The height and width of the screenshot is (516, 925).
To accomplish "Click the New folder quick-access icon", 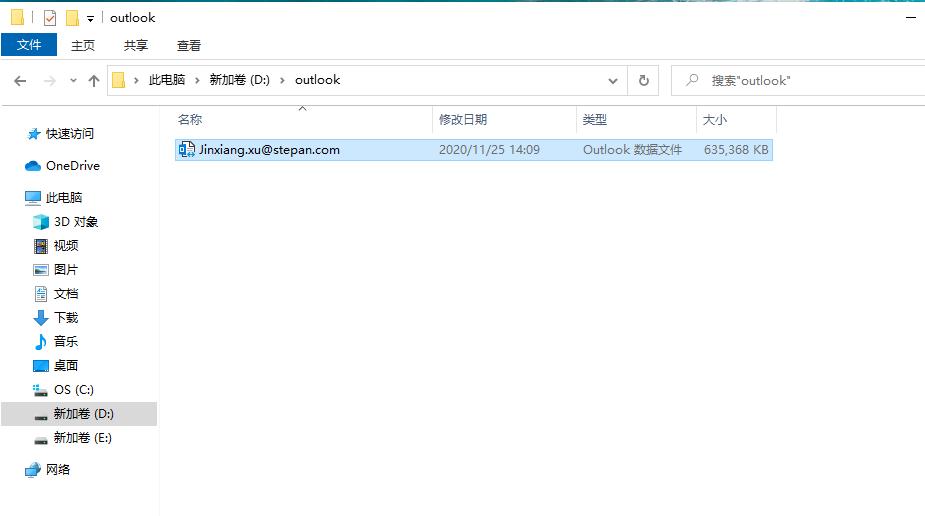I will (x=72, y=18).
